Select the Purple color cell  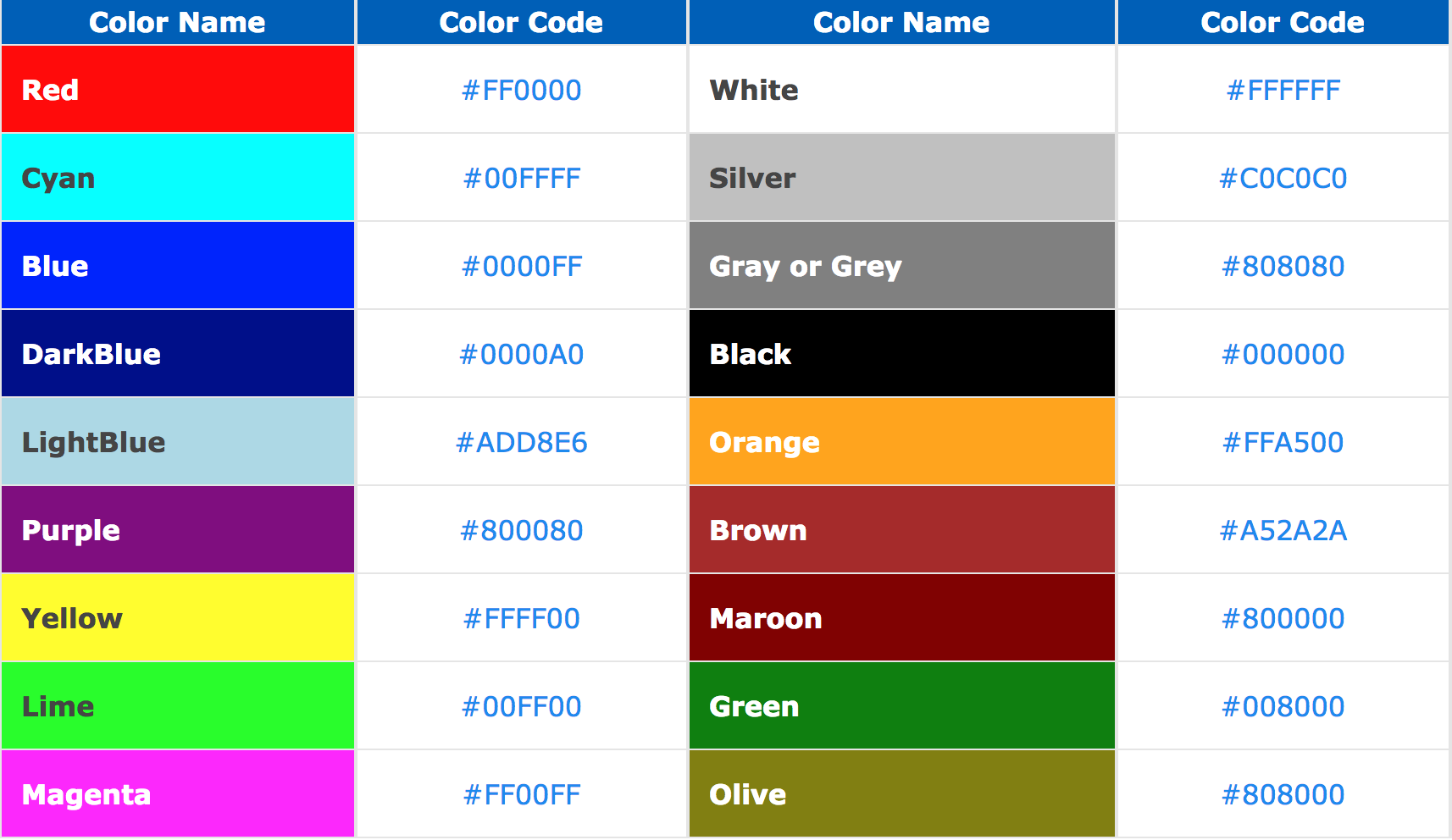click(x=177, y=530)
